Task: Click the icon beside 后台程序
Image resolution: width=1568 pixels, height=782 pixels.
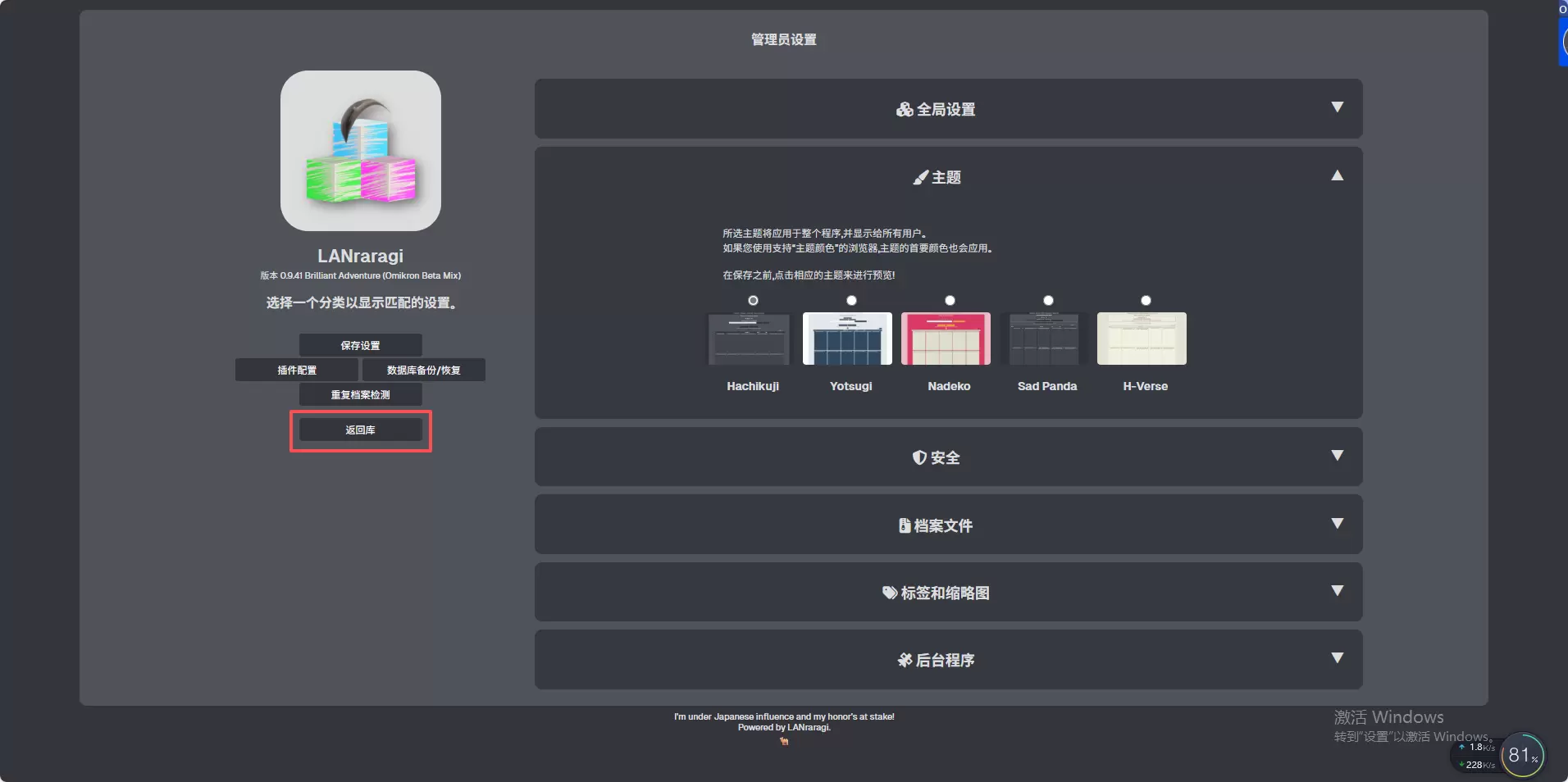Action: (x=904, y=660)
